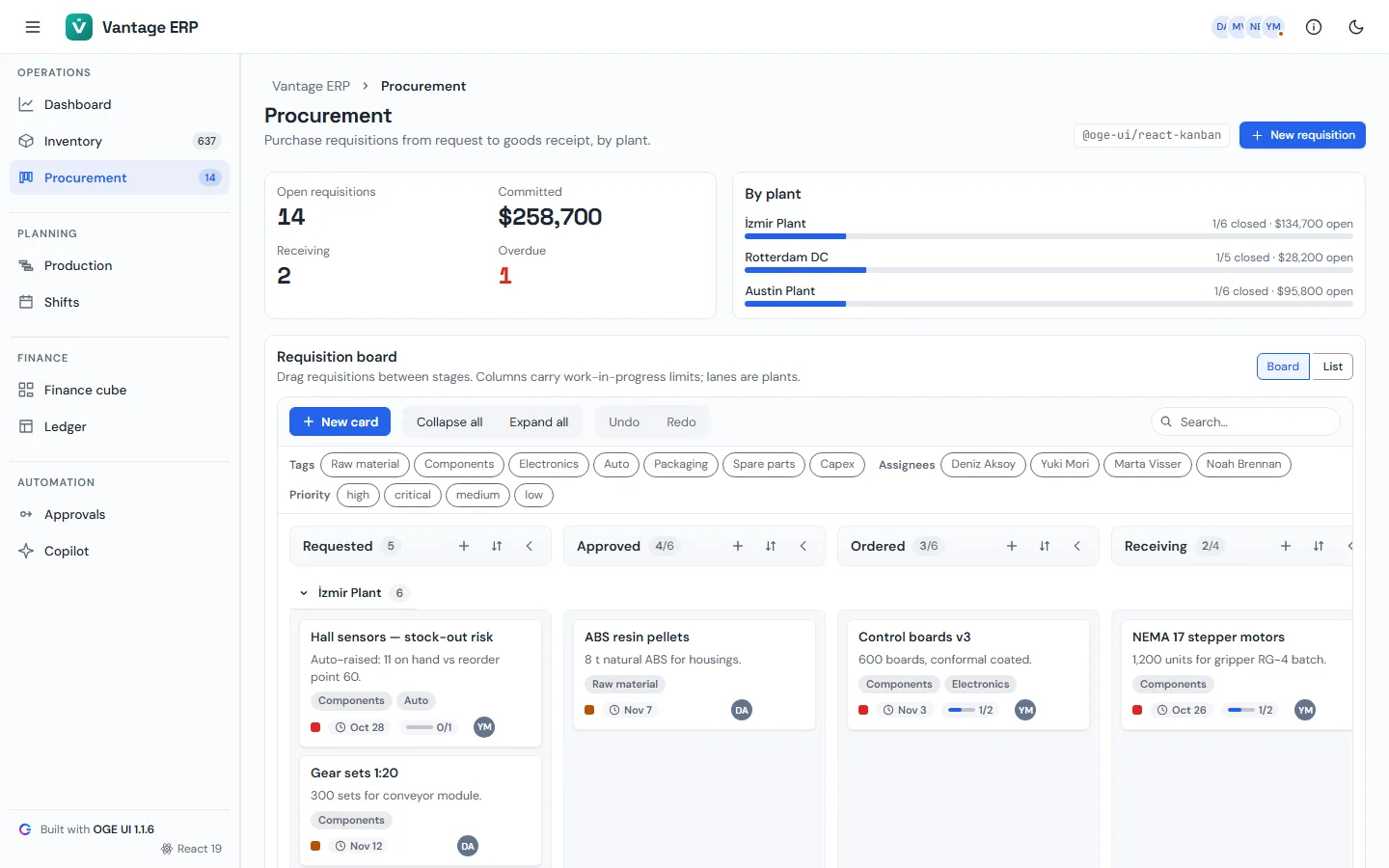Toggle the Auto tag filter
Viewport: 1389px width, 868px height.
tap(616, 464)
